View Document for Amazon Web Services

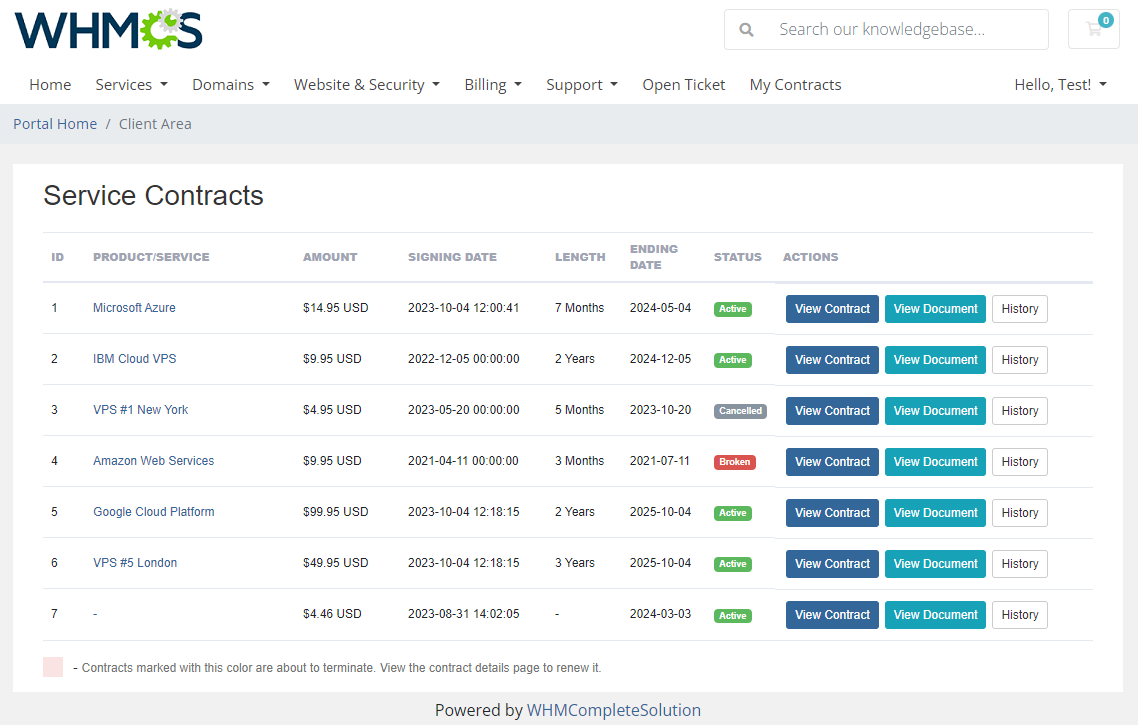pos(936,462)
